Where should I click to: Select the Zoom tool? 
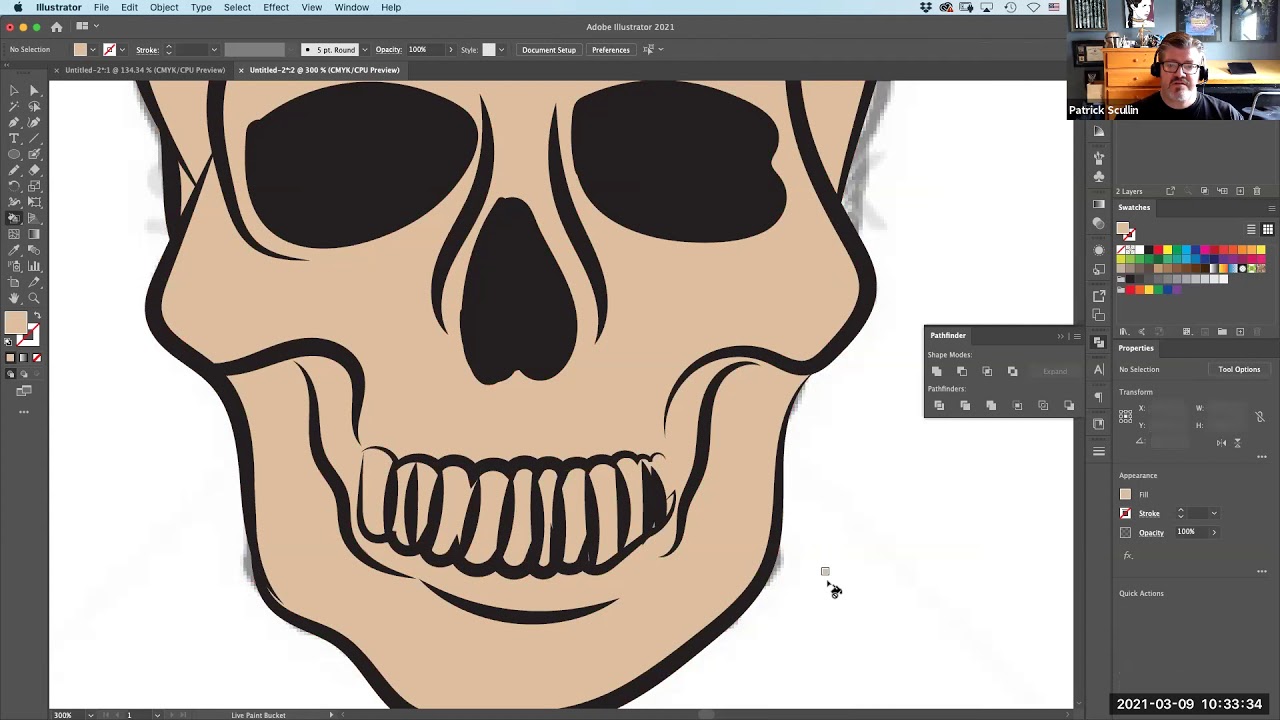tap(34, 298)
